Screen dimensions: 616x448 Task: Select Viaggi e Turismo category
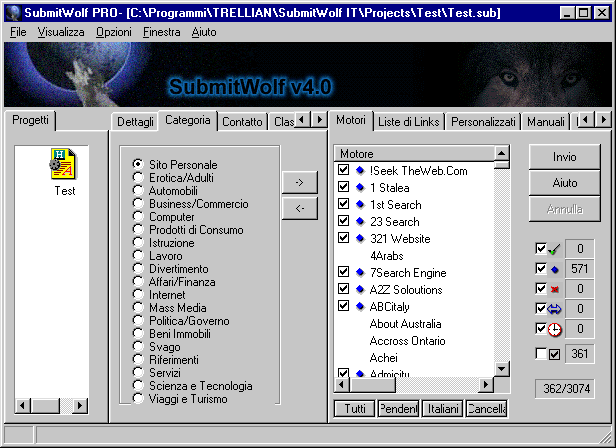pyautogui.click(x=138, y=398)
